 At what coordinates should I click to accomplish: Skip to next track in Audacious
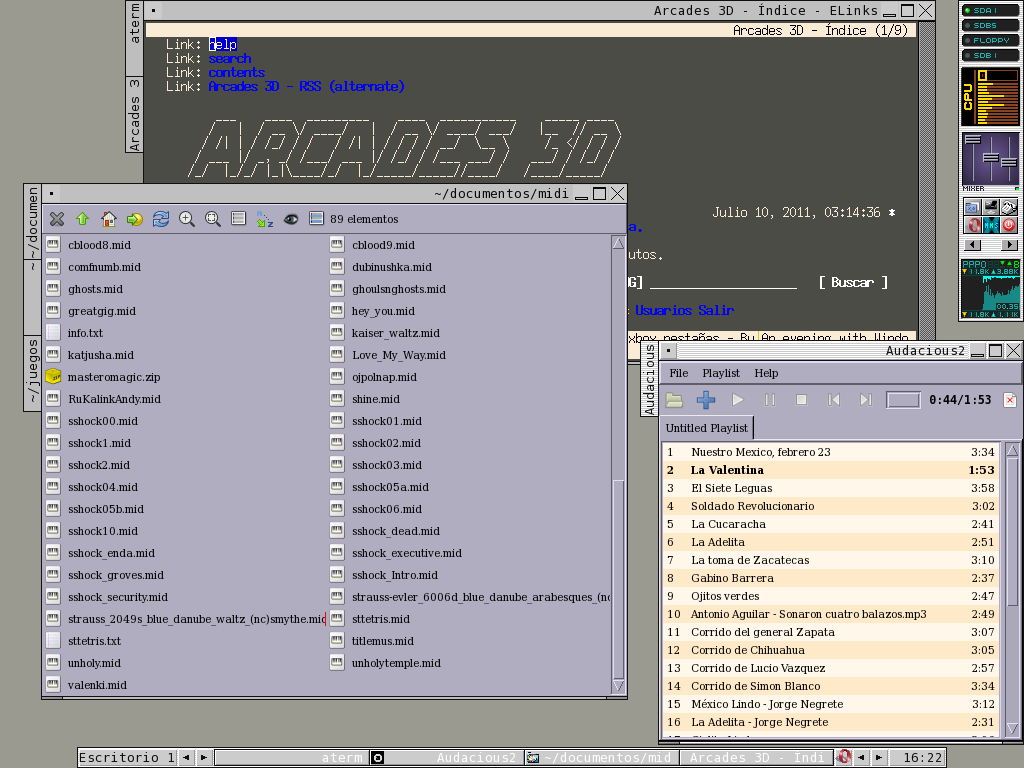coord(865,400)
